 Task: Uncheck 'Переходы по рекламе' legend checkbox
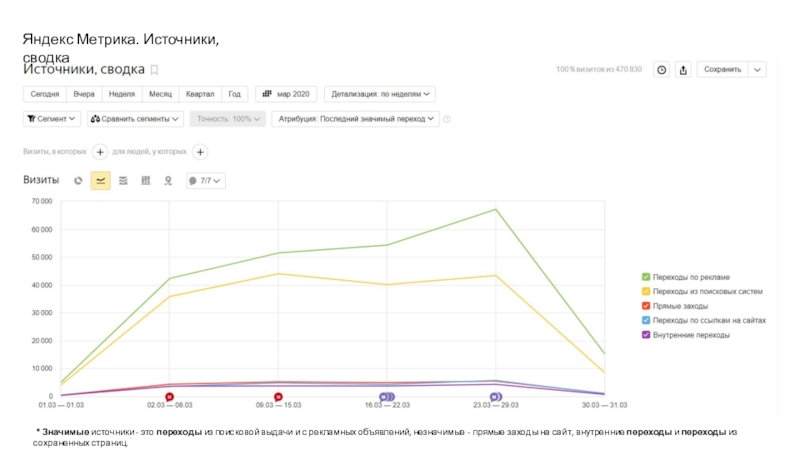click(646, 277)
